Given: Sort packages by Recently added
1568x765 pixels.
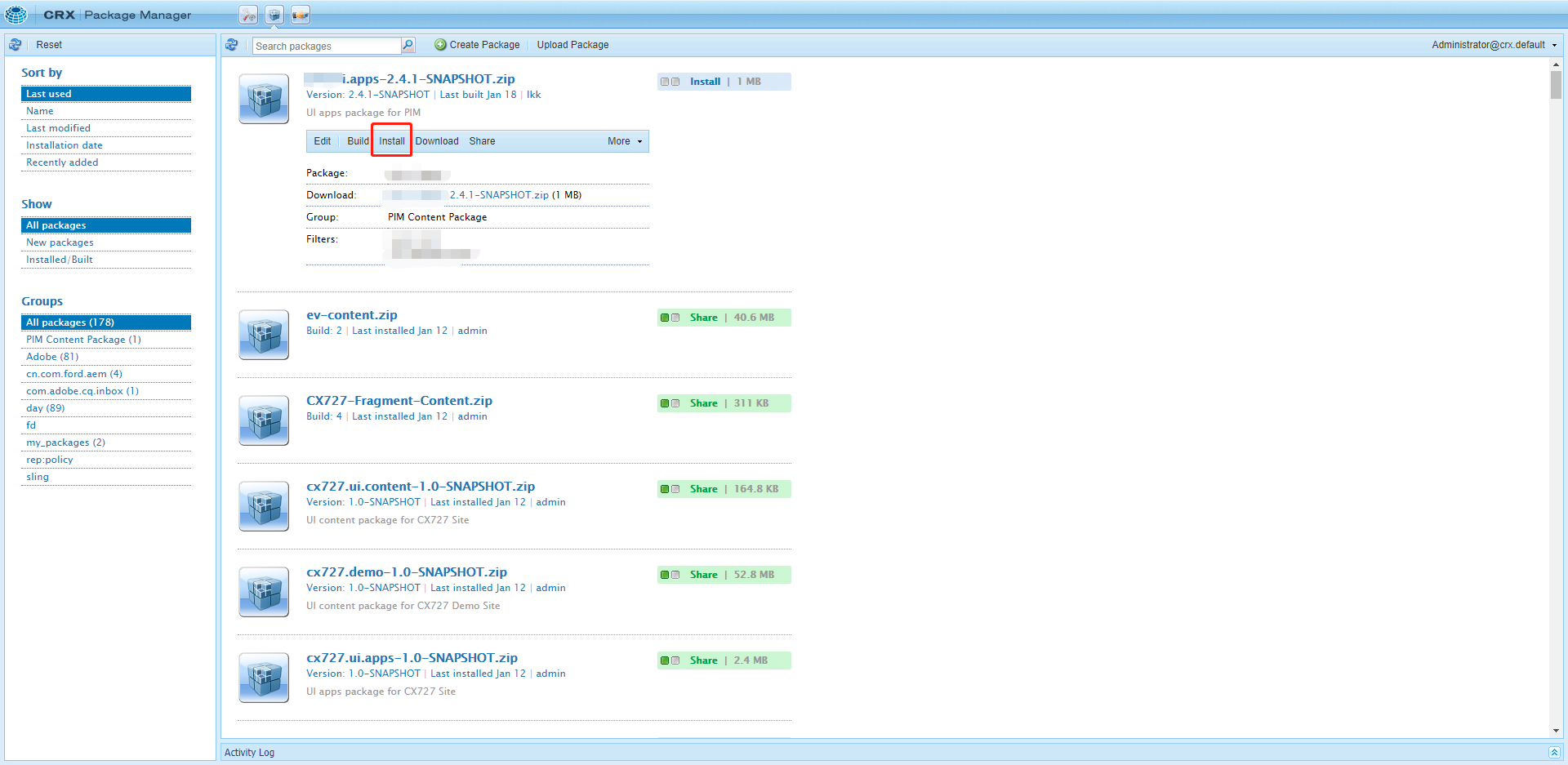Looking at the screenshot, I should point(106,162).
